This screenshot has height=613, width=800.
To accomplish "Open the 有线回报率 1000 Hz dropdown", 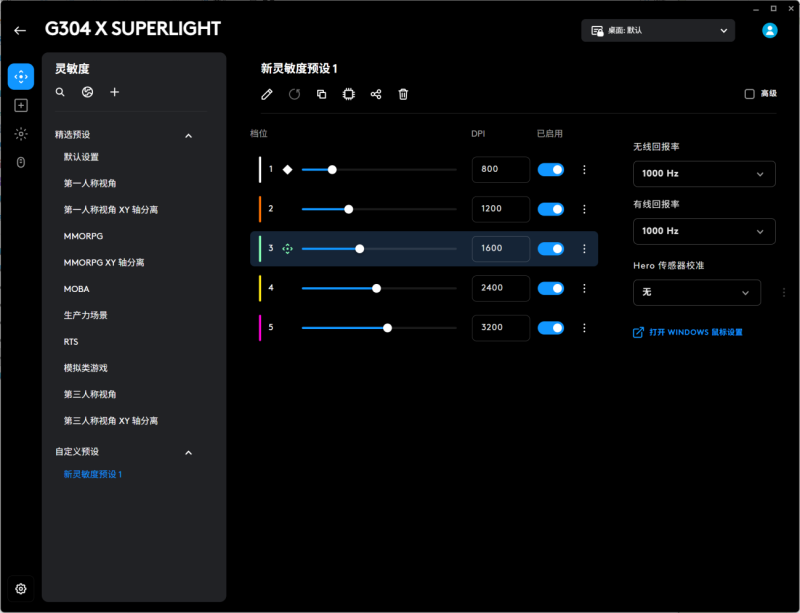I will coord(704,231).
